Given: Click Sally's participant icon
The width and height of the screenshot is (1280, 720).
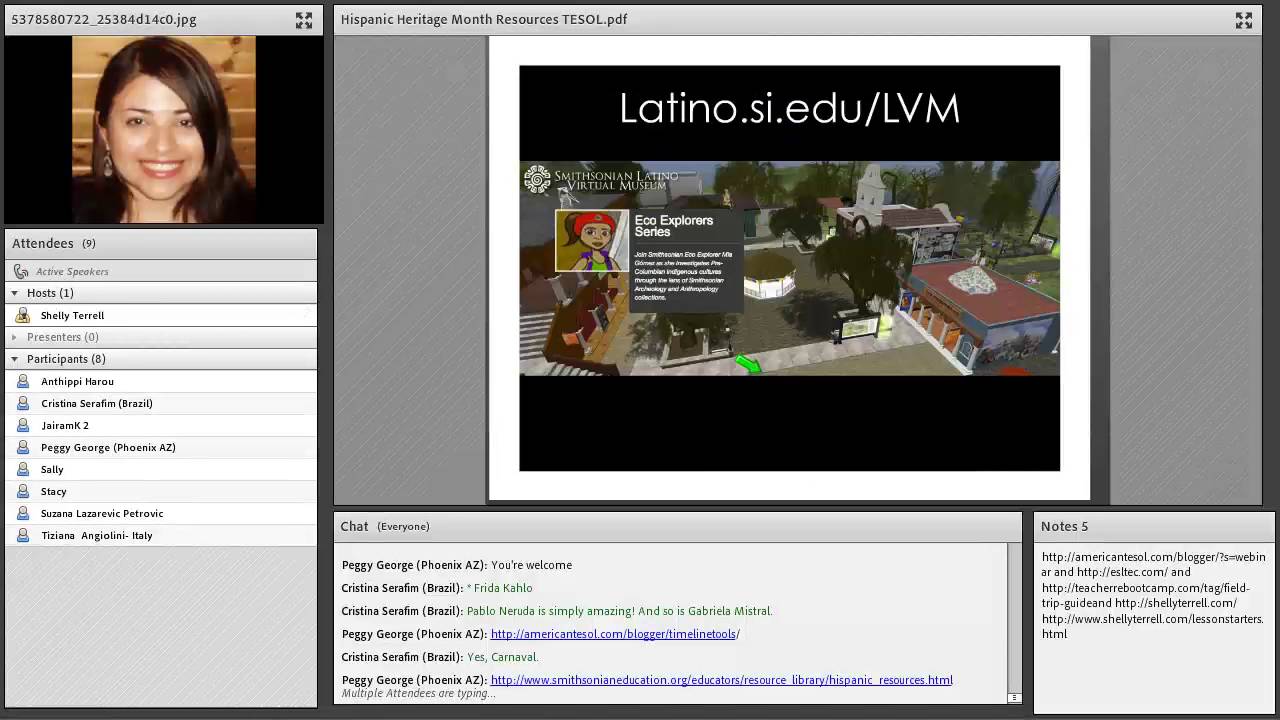Looking at the screenshot, I should point(22,469).
